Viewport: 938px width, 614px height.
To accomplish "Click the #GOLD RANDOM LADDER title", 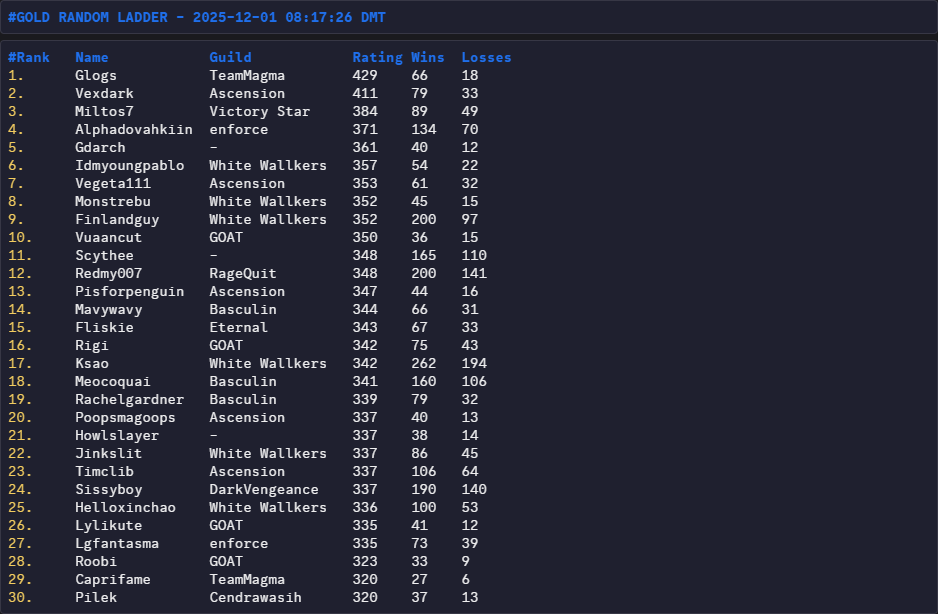I will click(x=196, y=18).
